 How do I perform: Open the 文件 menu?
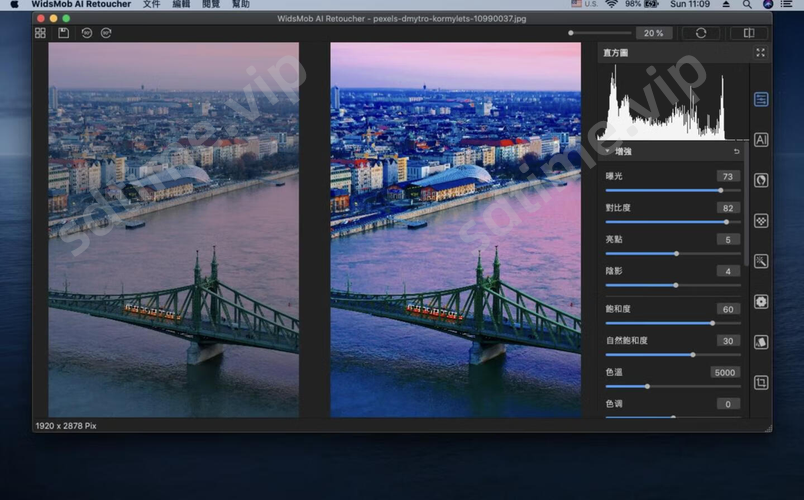pos(151,5)
